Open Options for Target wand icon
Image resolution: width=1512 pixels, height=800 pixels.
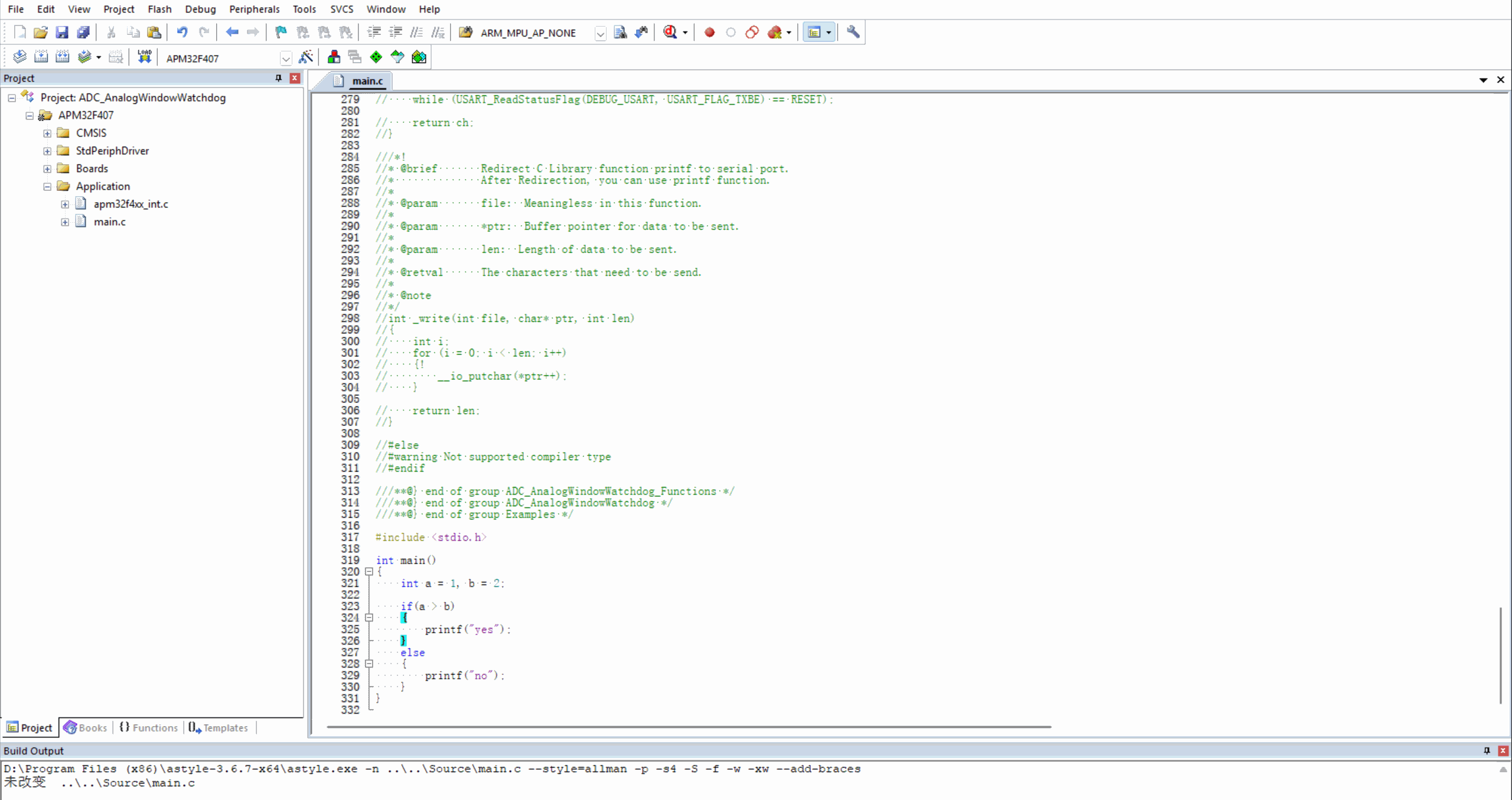(306, 57)
